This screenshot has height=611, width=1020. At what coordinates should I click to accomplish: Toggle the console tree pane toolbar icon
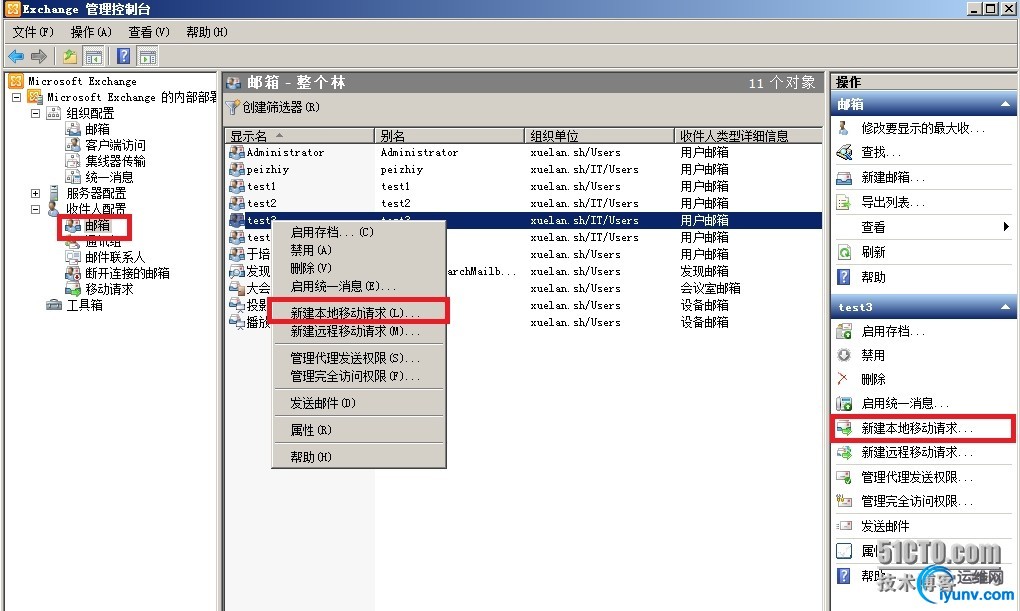click(x=94, y=57)
